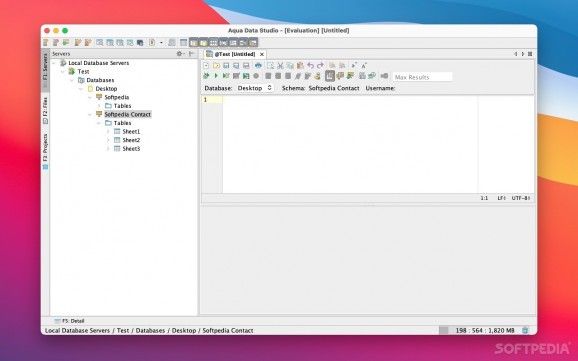Click the New file icon in editor toolbar
Image resolution: width=578 pixels, height=361 pixels.
206,66
